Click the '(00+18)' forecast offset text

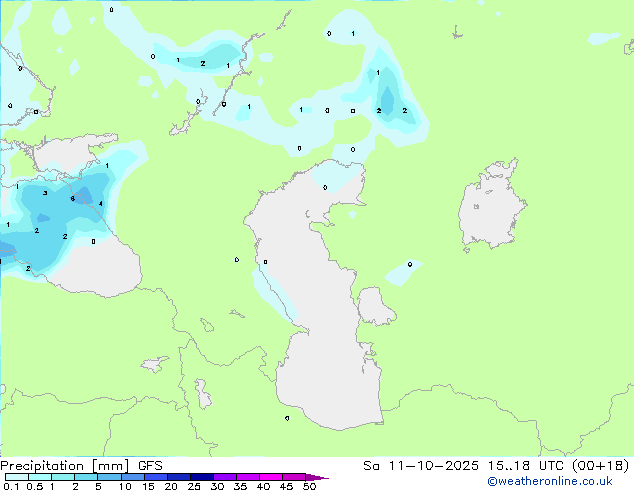pyautogui.click(x=600, y=466)
